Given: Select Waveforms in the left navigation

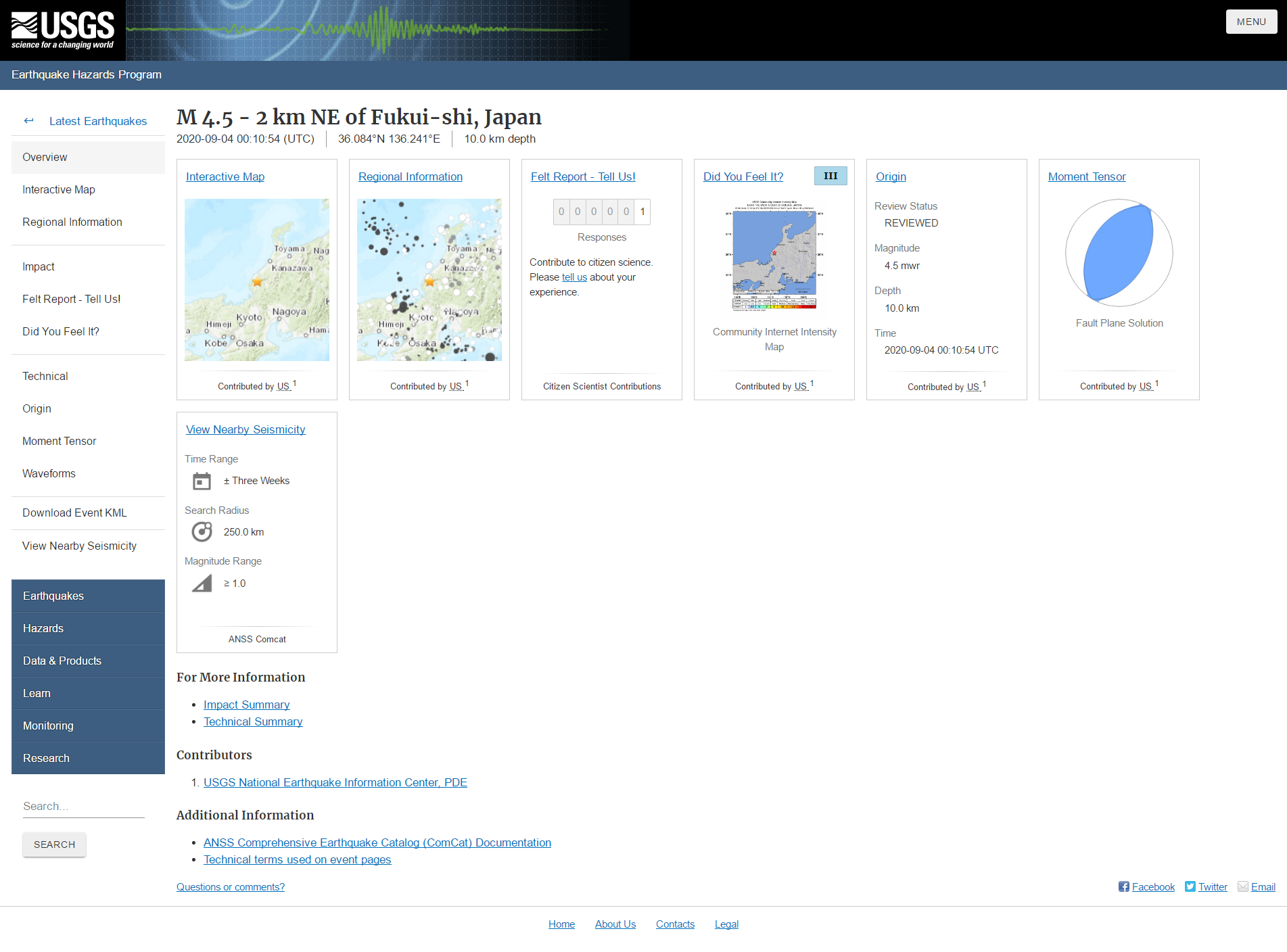Looking at the screenshot, I should (49, 473).
